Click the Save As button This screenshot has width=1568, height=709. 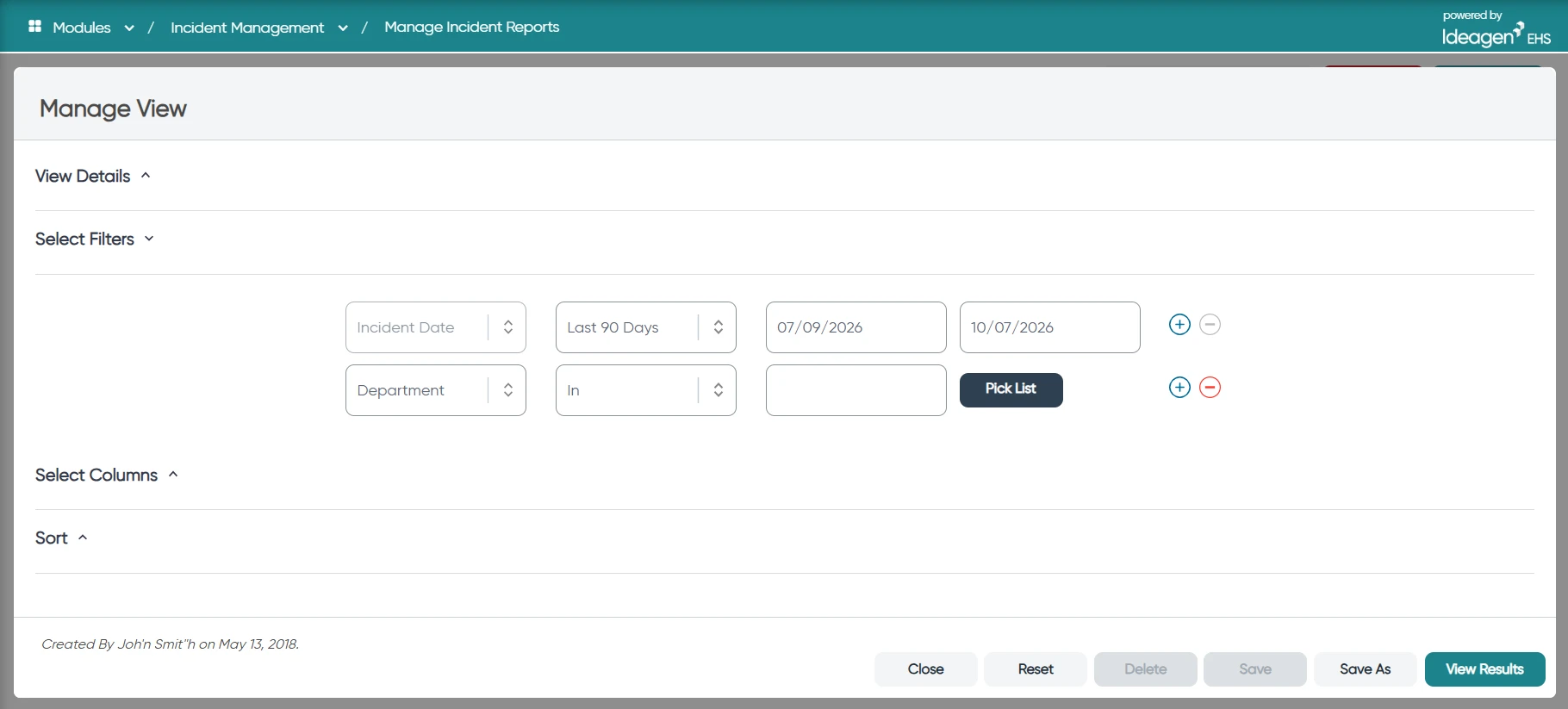(1366, 669)
